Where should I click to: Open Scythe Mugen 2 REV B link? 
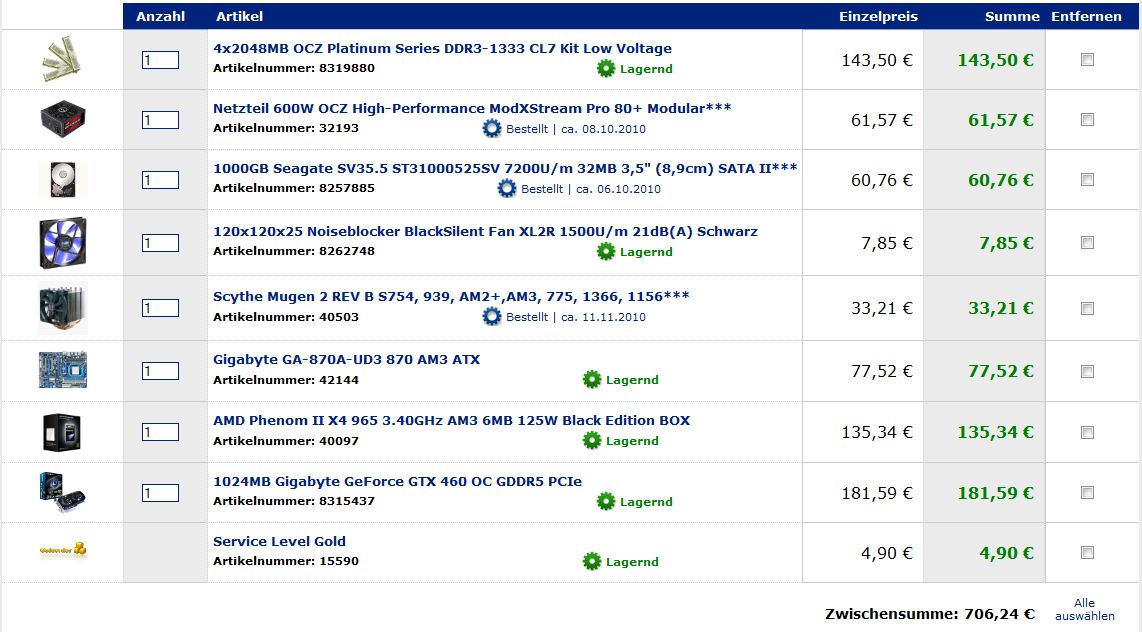[451, 296]
